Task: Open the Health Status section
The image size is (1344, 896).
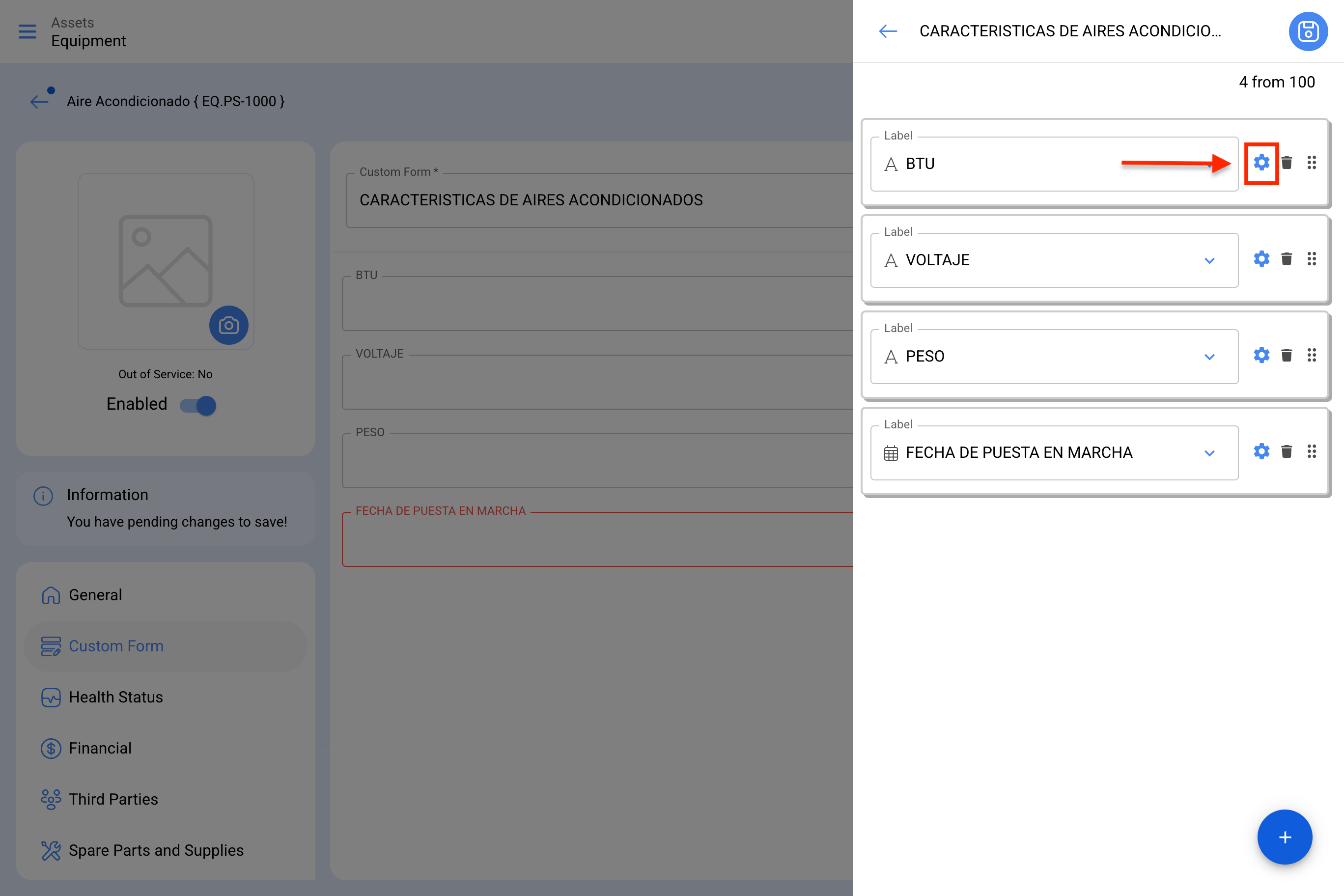Action: pyautogui.click(x=166, y=697)
